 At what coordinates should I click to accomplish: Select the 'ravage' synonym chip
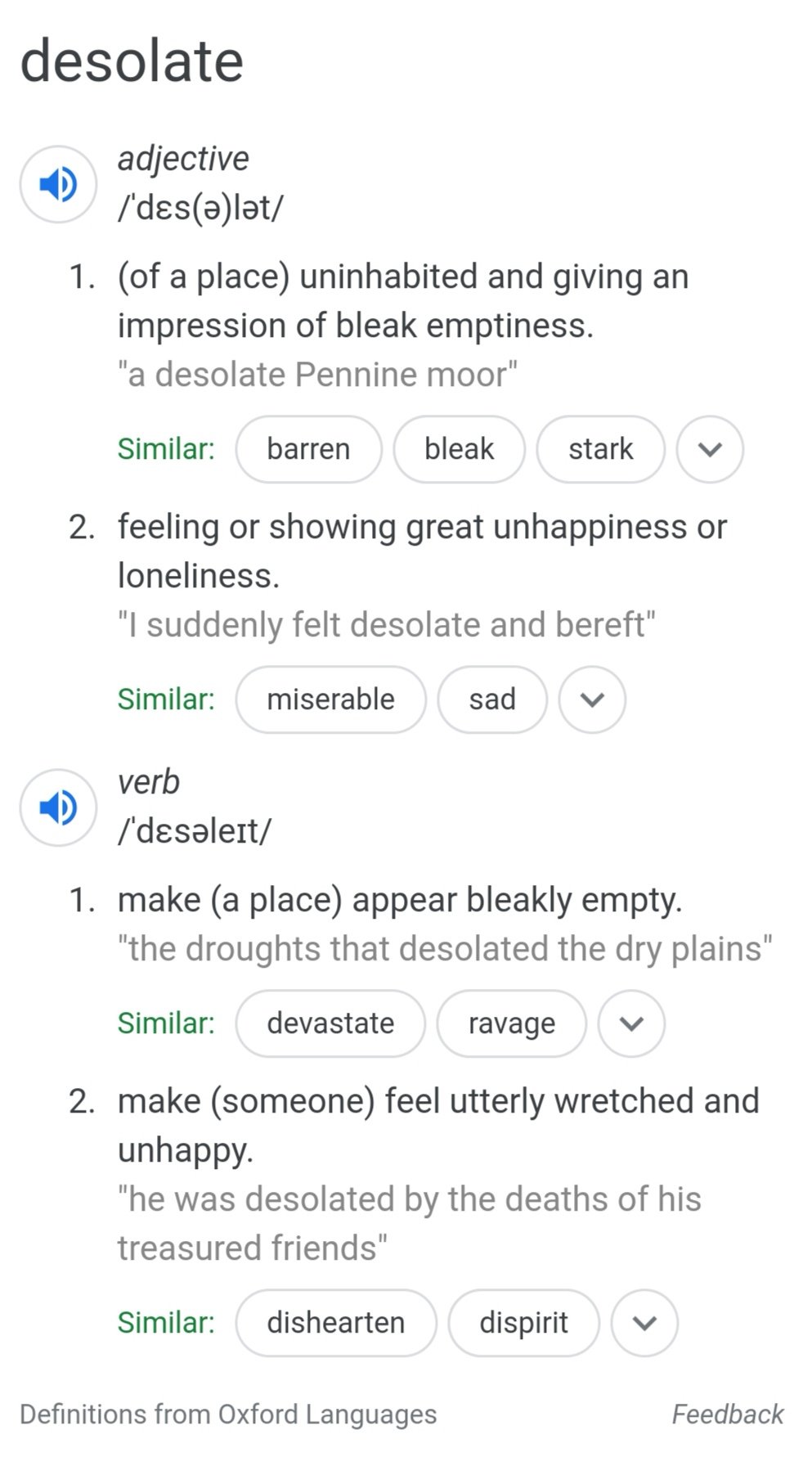pos(511,1023)
